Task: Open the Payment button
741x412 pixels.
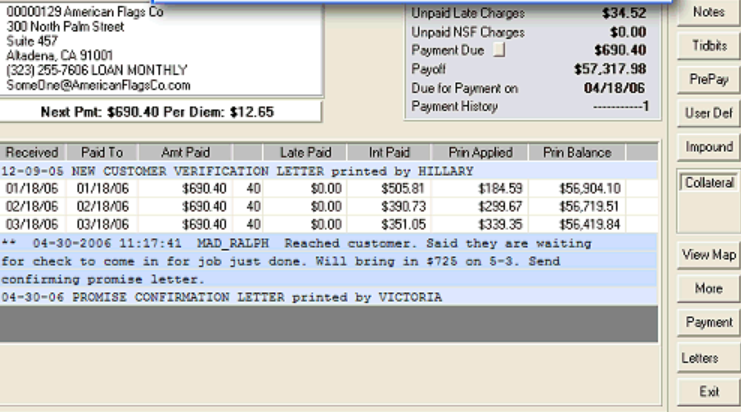Action: (x=708, y=323)
